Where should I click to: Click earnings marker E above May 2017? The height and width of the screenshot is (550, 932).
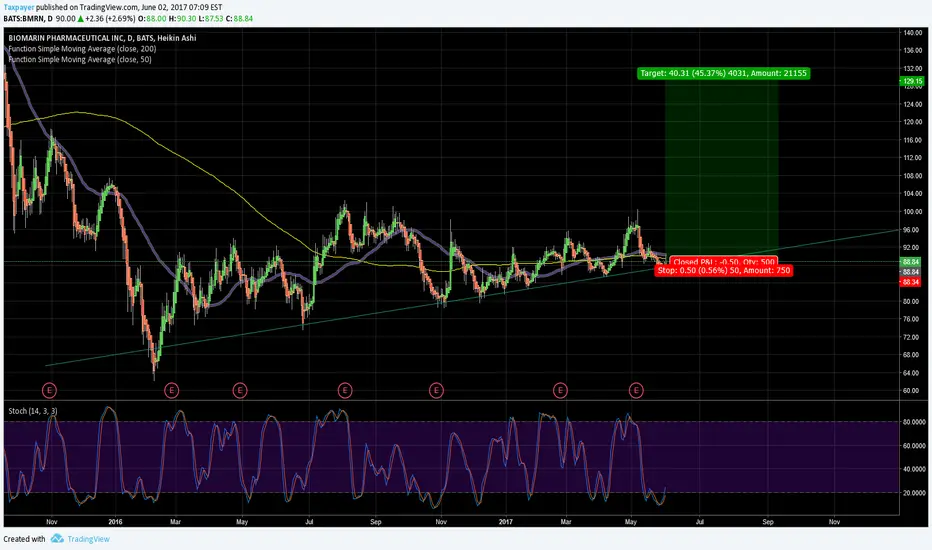pos(636,391)
